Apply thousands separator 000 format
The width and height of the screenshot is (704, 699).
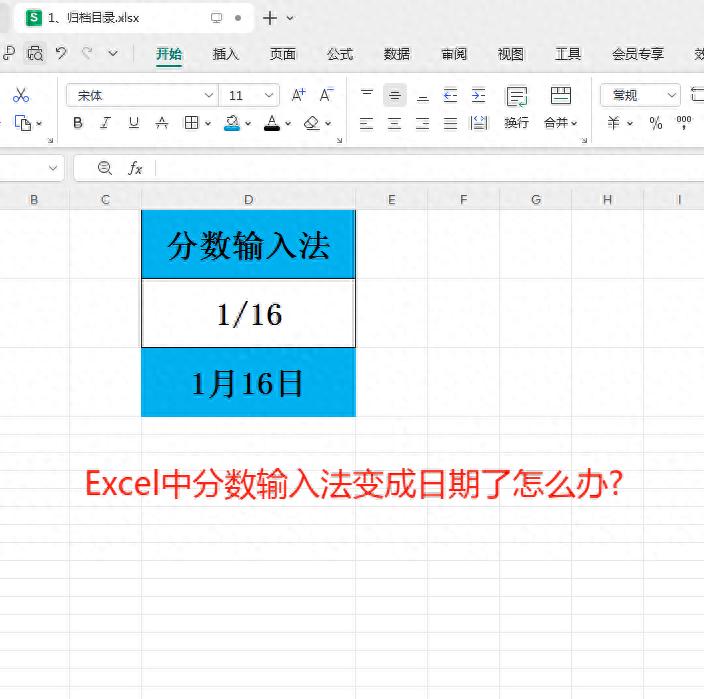pos(684,122)
